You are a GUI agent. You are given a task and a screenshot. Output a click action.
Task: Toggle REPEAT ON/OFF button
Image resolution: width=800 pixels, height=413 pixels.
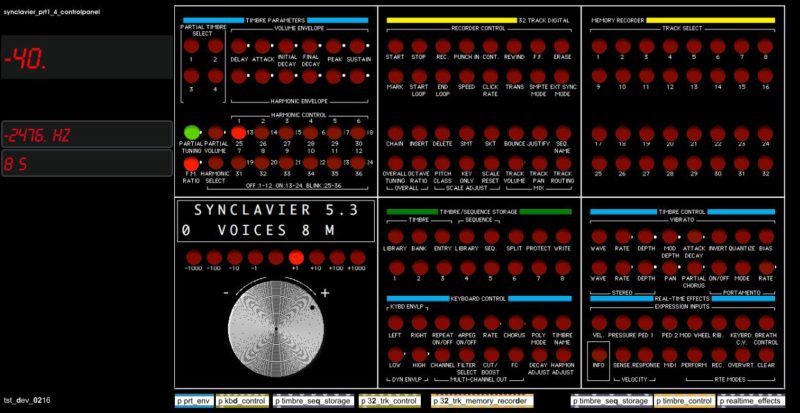pos(443,323)
